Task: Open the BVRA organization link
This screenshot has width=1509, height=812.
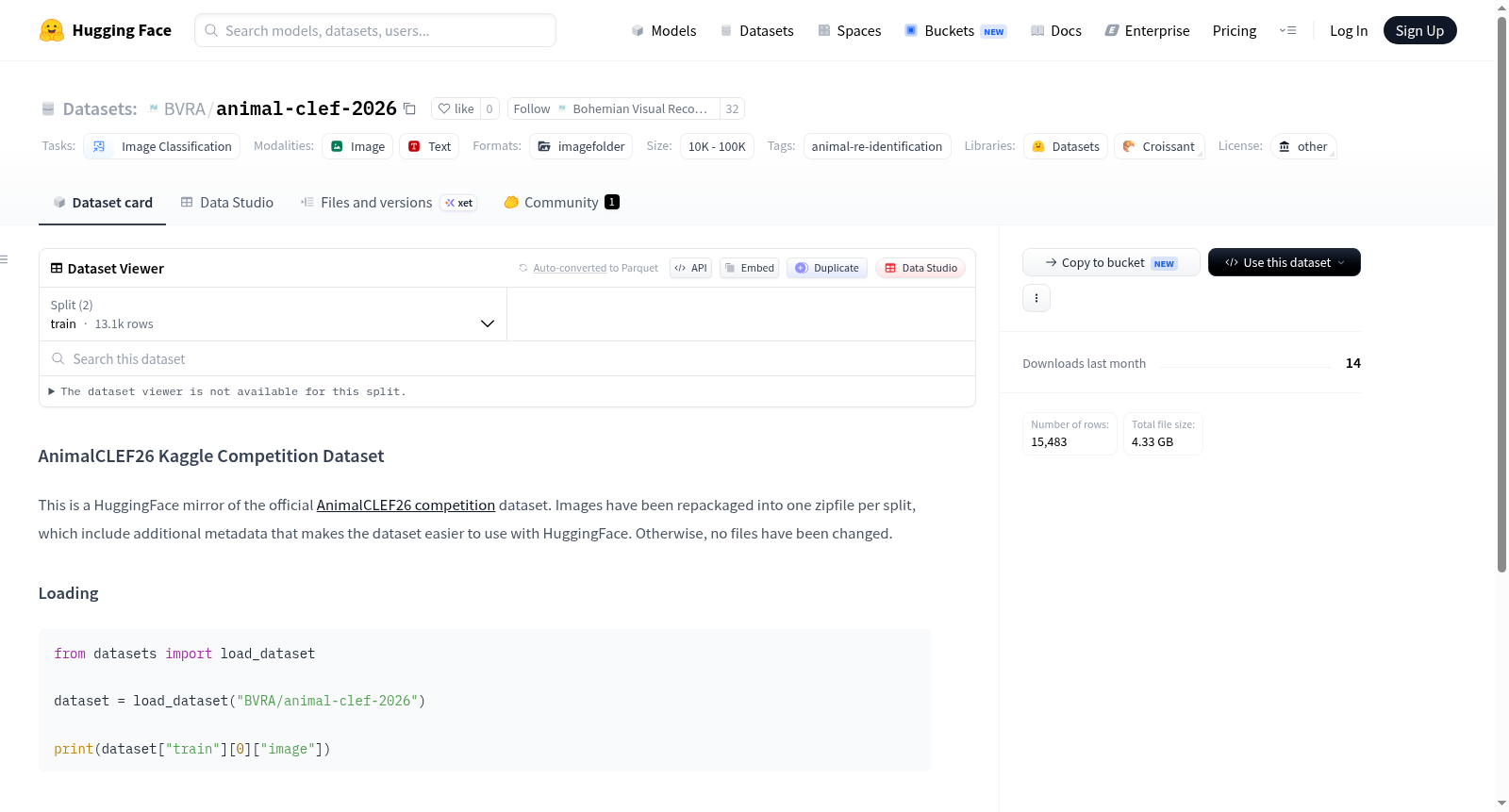Action: (184, 108)
